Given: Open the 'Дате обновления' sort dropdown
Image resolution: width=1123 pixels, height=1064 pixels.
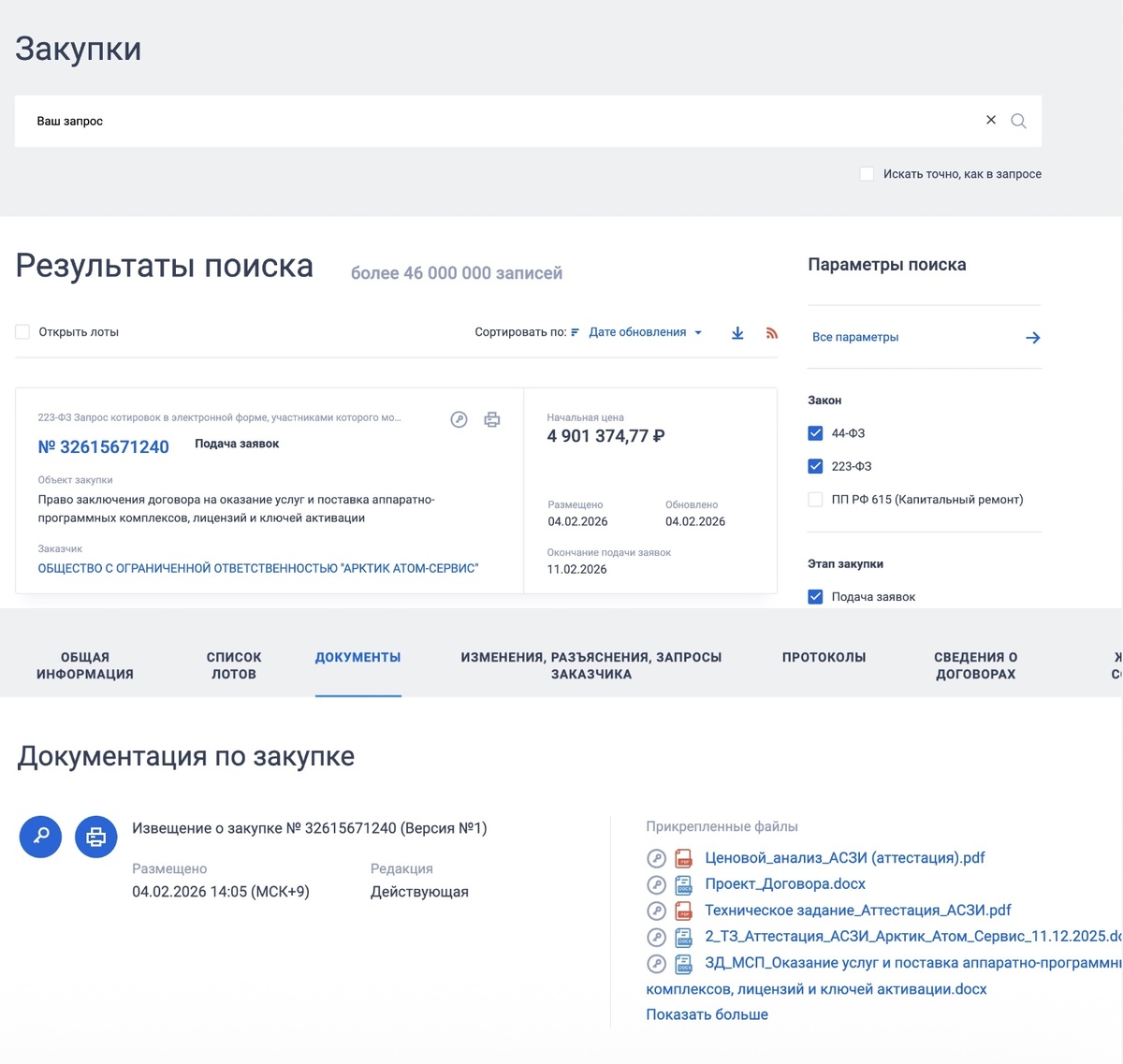Looking at the screenshot, I should point(645,332).
